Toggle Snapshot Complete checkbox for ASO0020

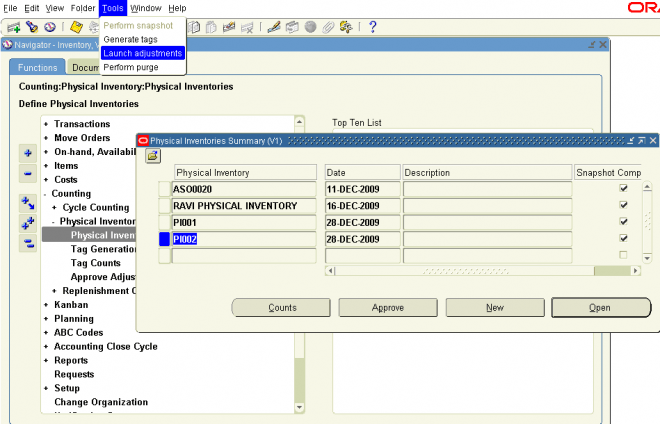tap(623, 188)
